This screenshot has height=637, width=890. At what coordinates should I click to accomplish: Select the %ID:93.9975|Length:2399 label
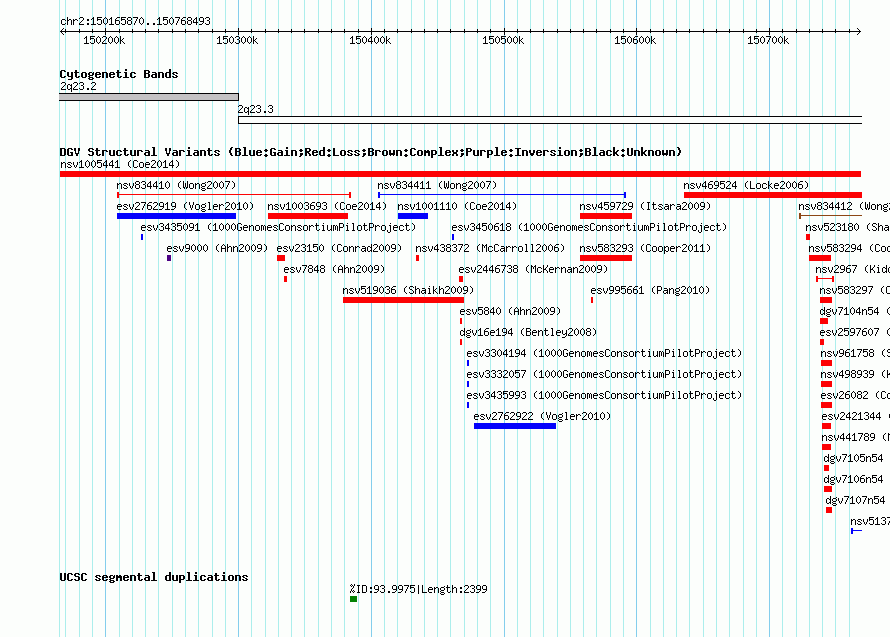pos(418,589)
